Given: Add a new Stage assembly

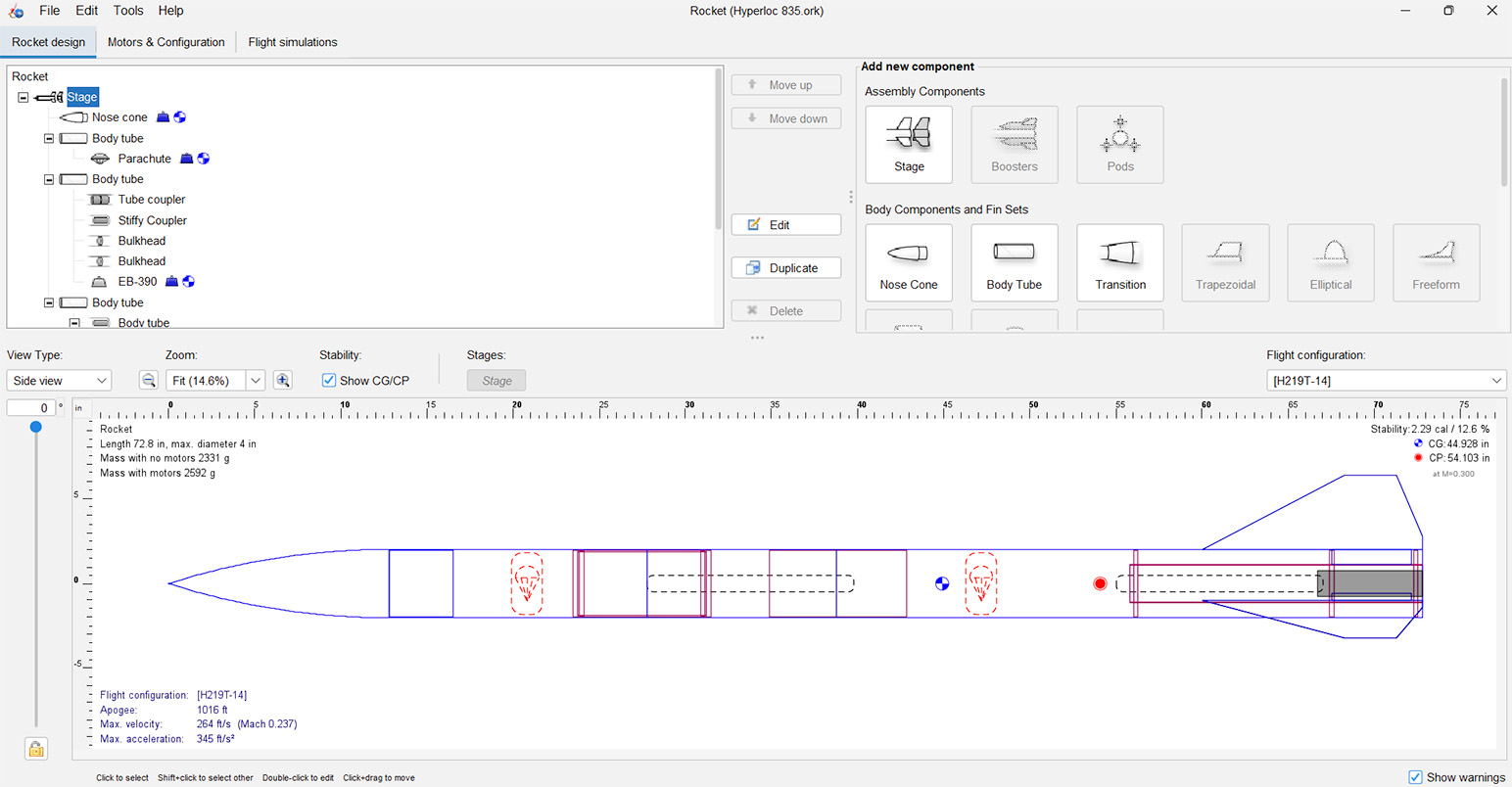Looking at the screenshot, I should [908, 145].
